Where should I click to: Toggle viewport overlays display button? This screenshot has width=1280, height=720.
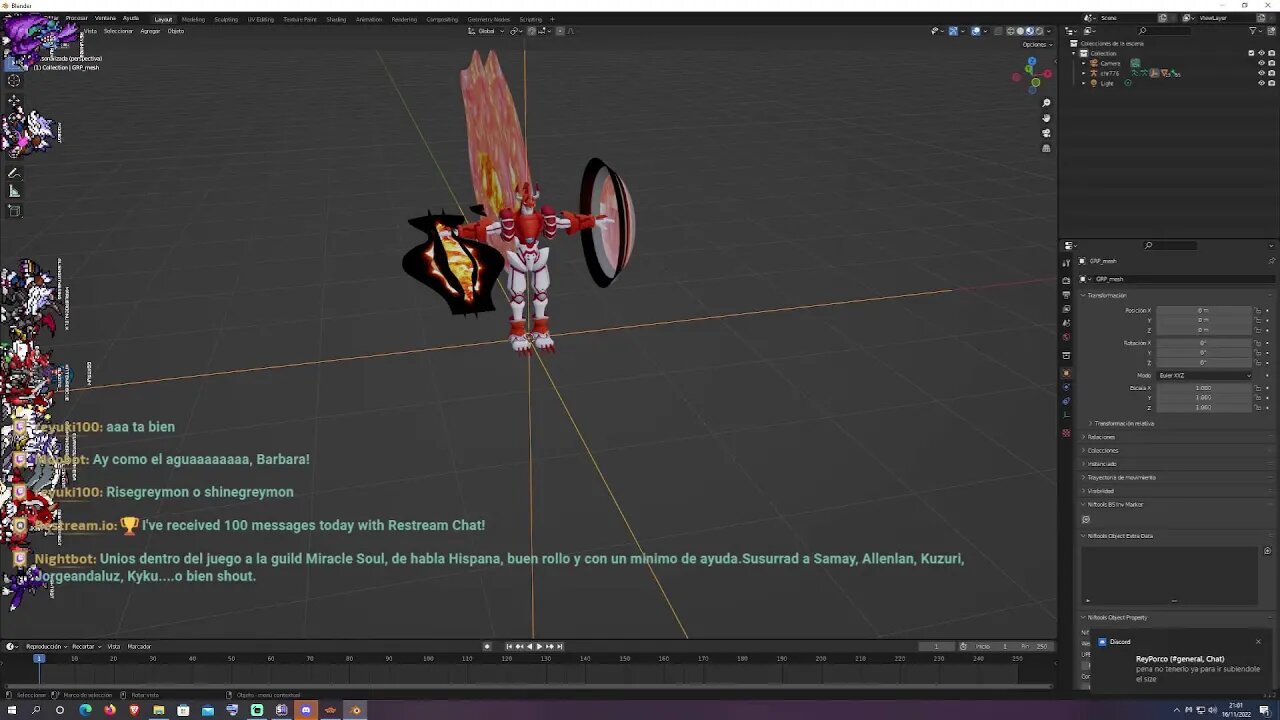coord(975,31)
